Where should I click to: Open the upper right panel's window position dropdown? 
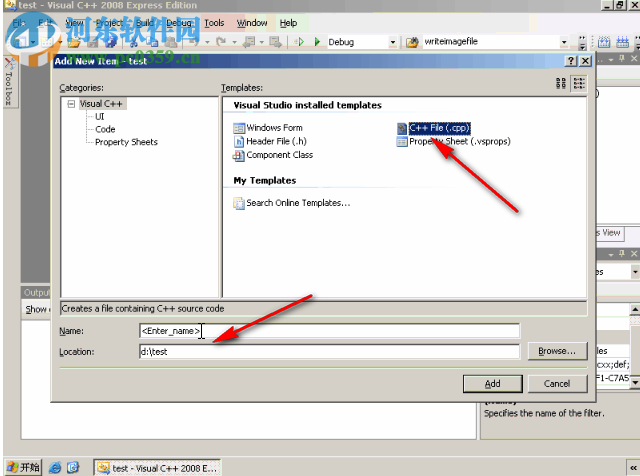click(611, 60)
